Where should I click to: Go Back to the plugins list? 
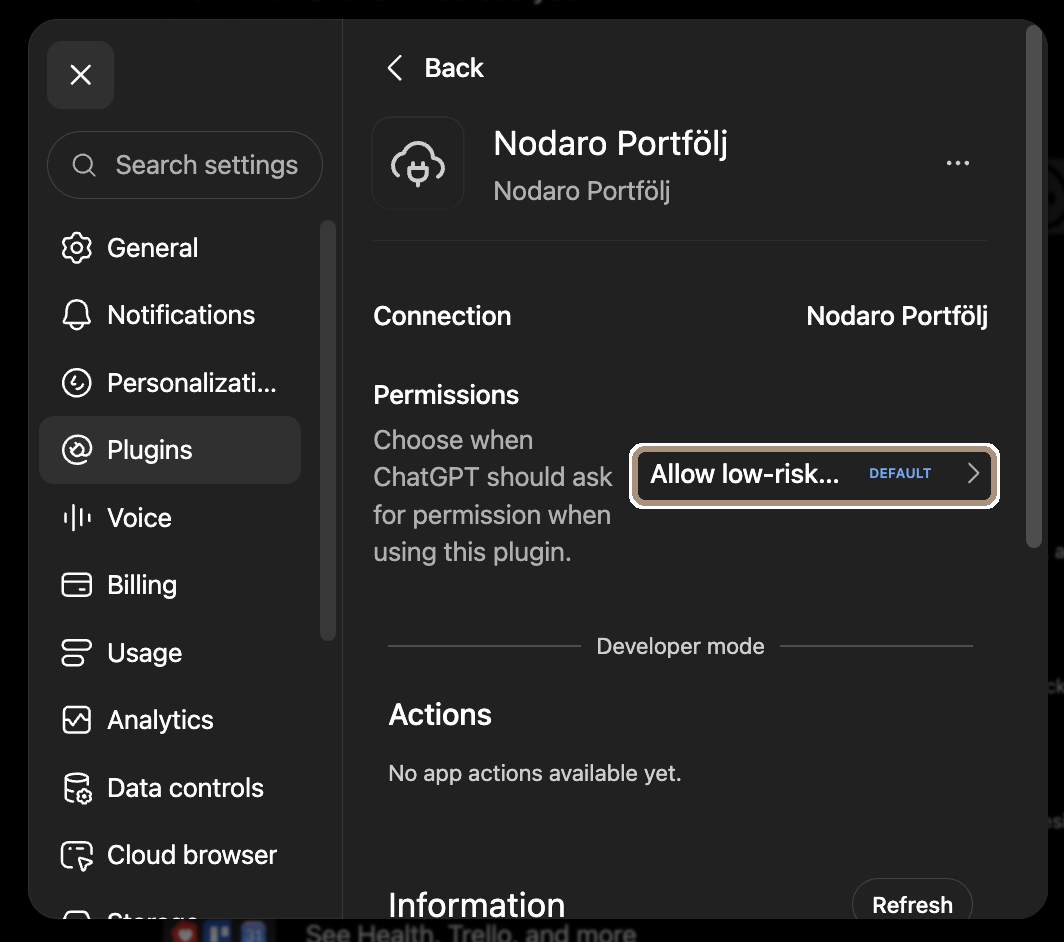435,68
